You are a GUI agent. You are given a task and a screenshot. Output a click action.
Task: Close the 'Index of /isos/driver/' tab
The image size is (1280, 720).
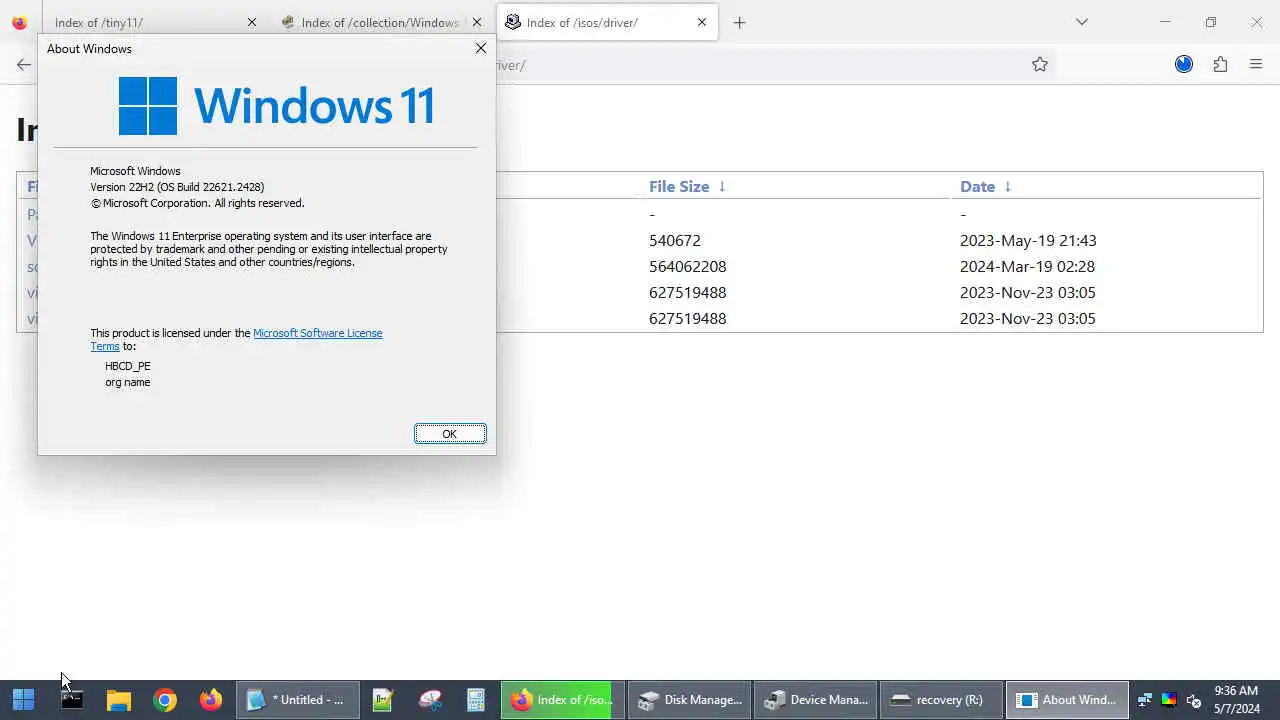(701, 22)
